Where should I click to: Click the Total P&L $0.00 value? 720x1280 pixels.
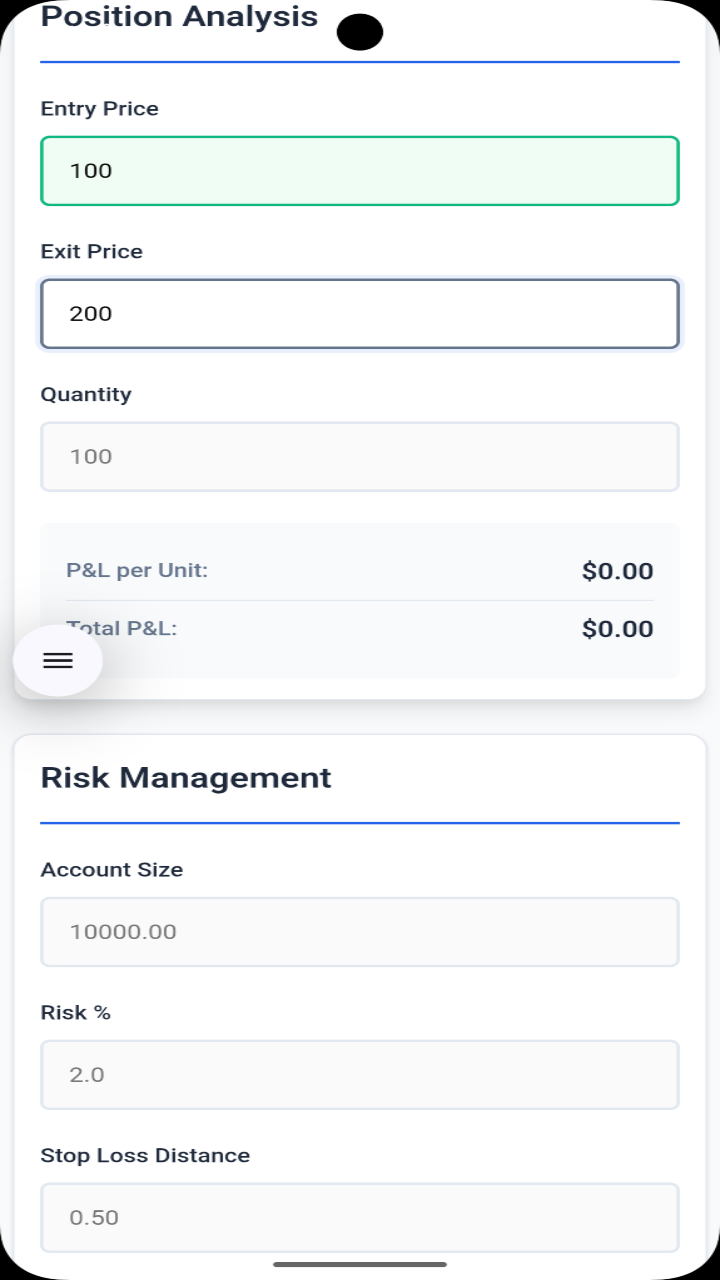point(618,629)
